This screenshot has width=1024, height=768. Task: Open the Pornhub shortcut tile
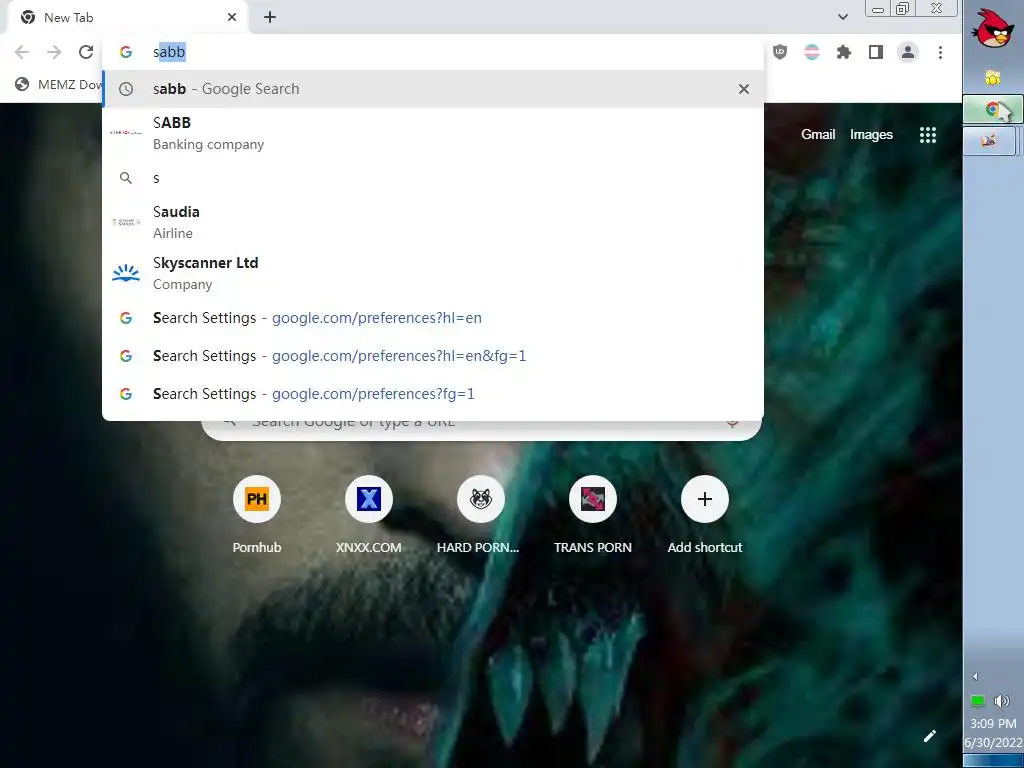pyautogui.click(x=257, y=515)
